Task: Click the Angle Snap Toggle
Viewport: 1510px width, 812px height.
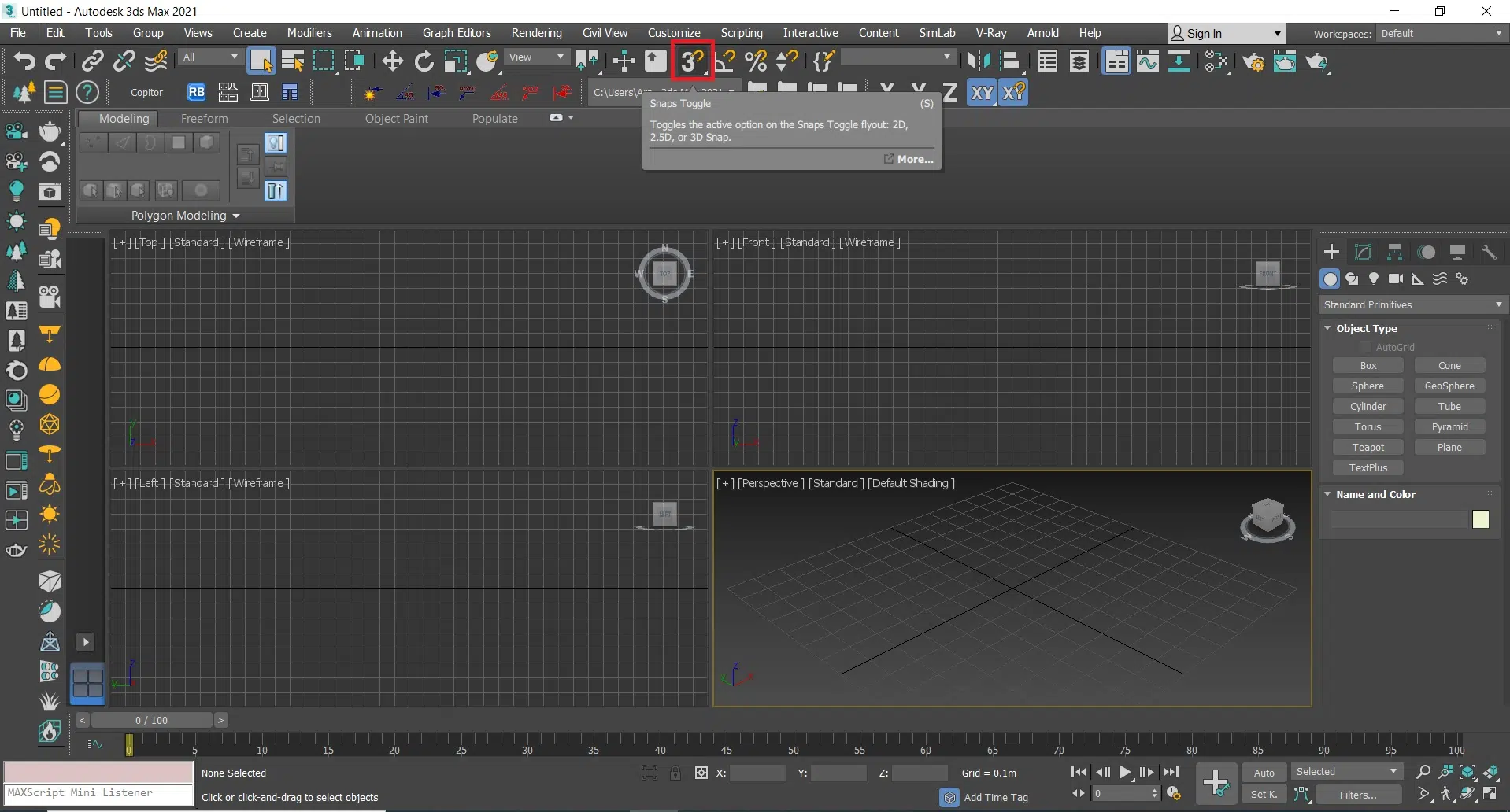Action: tap(725, 61)
